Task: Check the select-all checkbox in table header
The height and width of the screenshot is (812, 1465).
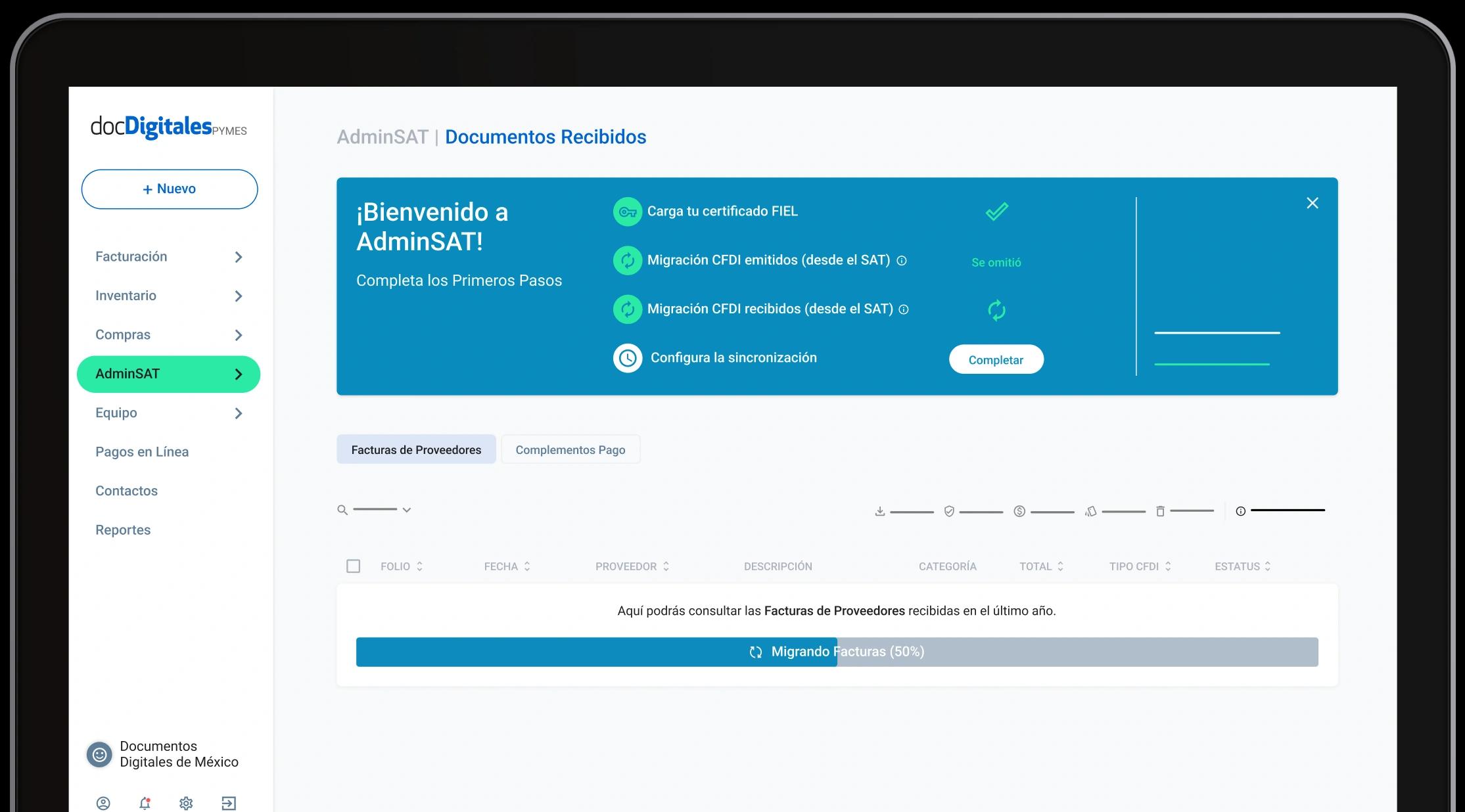Action: (353, 566)
